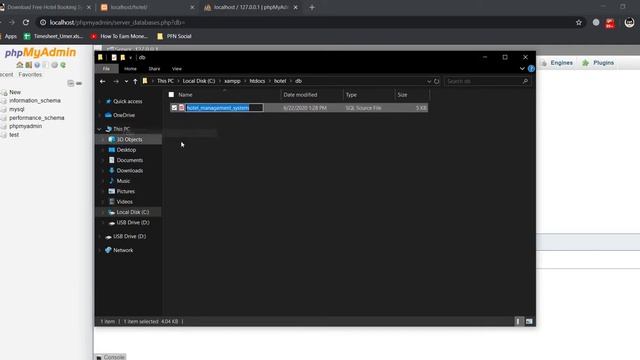
Task: Click the phpMyAdmin reload navigation icon
Action: click(x=63, y=65)
